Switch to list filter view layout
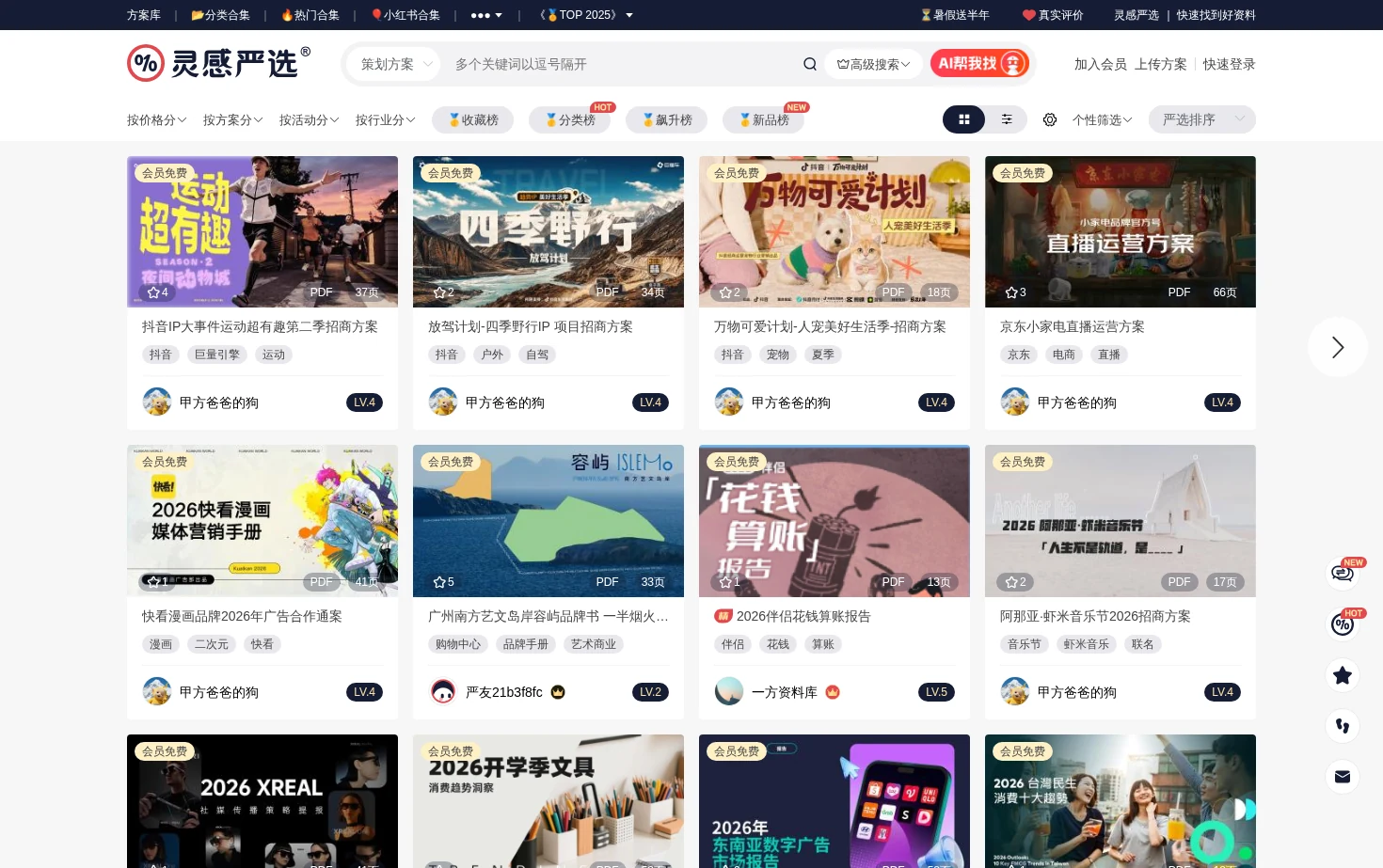This screenshot has height=868, width=1383. click(1007, 119)
